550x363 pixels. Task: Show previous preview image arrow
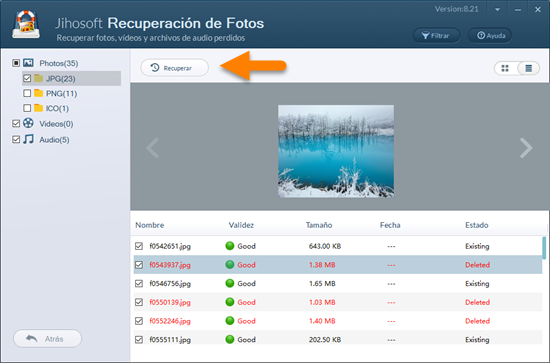pos(153,148)
